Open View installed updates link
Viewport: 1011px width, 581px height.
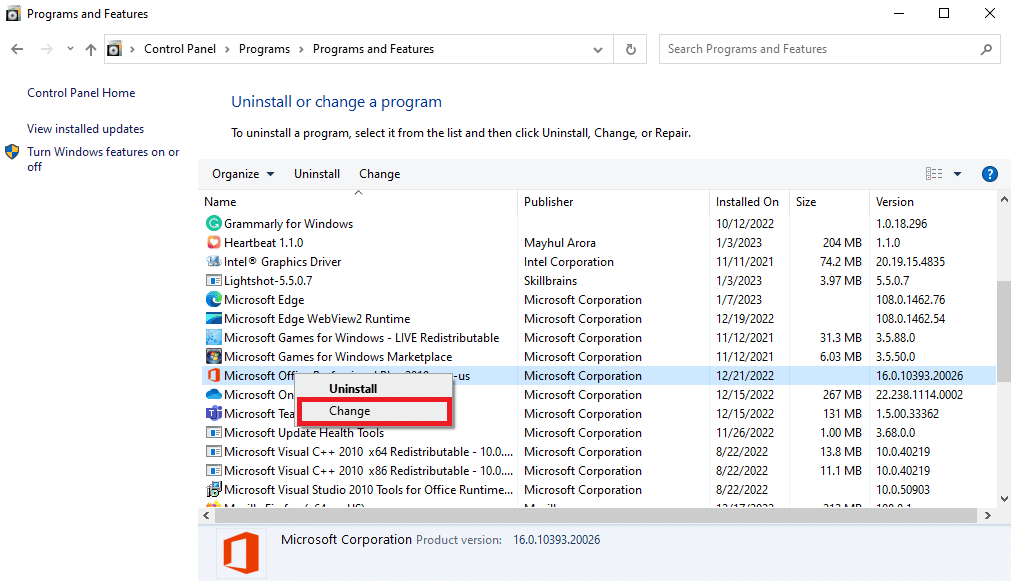tap(85, 129)
